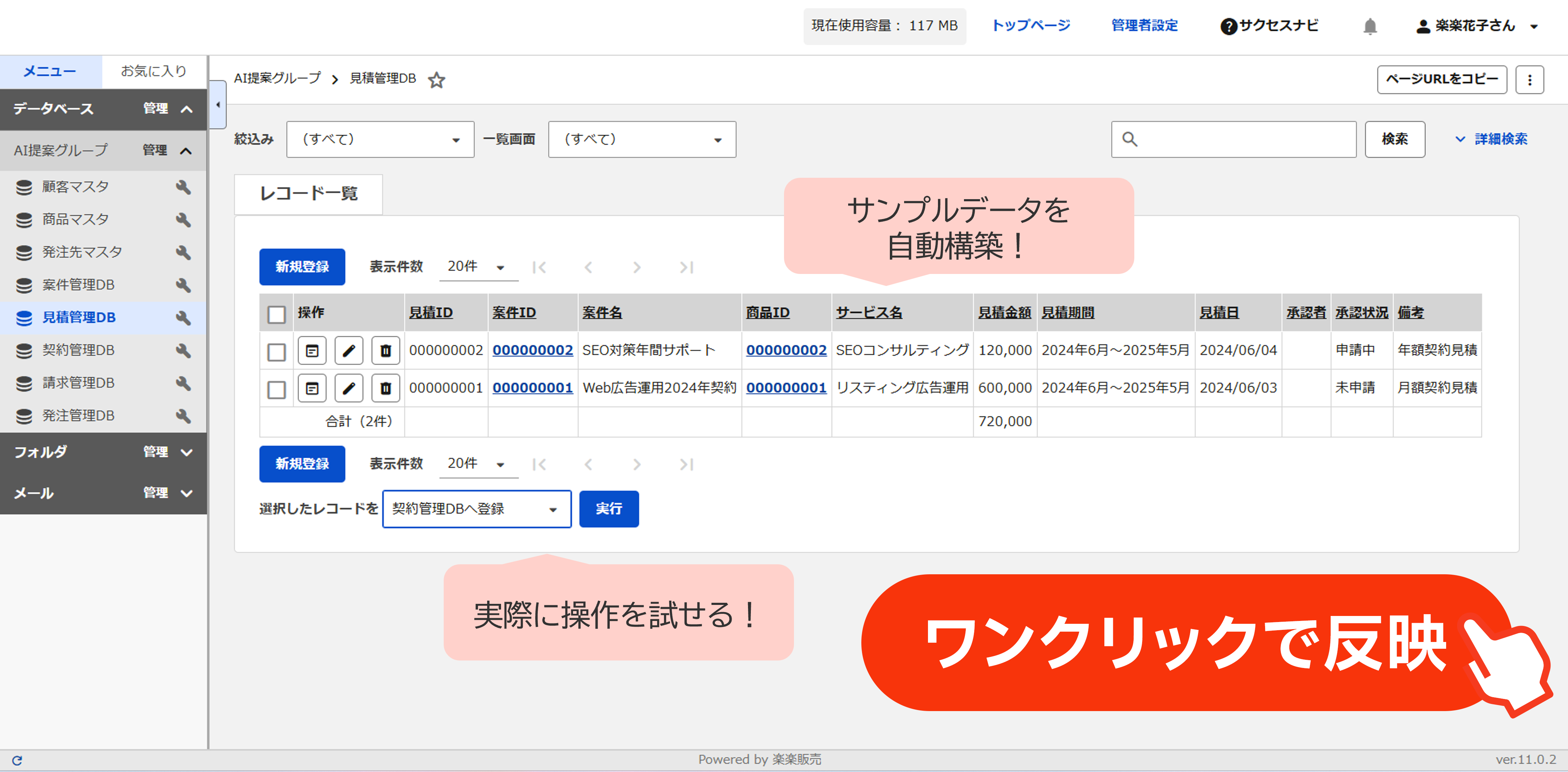Image resolution: width=1568 pixels, height=772 pixels.
Task: Open サクセスナビ help
Action: pos(1269,26)
